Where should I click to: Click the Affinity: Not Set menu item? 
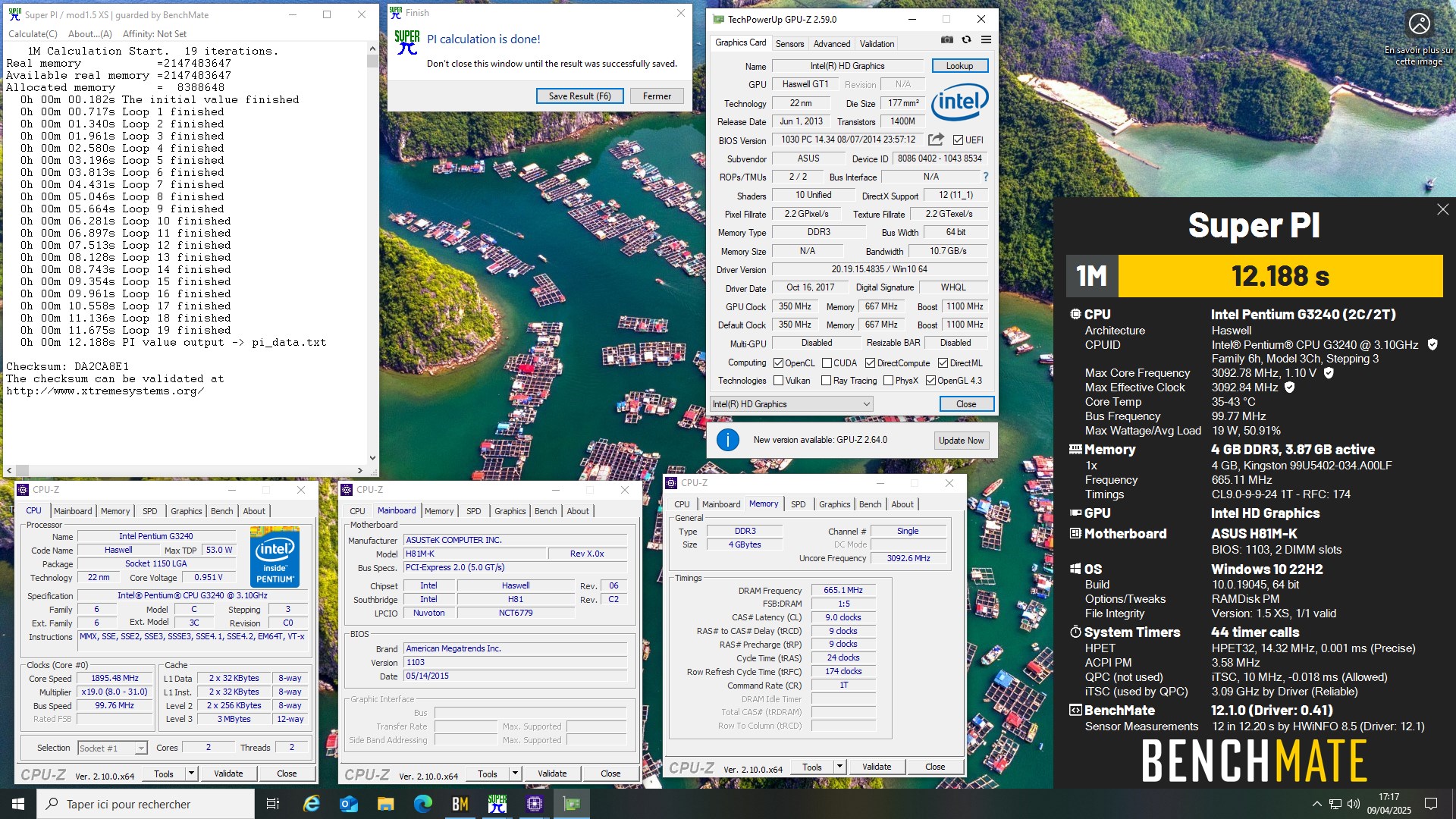(x=154, y=34)
